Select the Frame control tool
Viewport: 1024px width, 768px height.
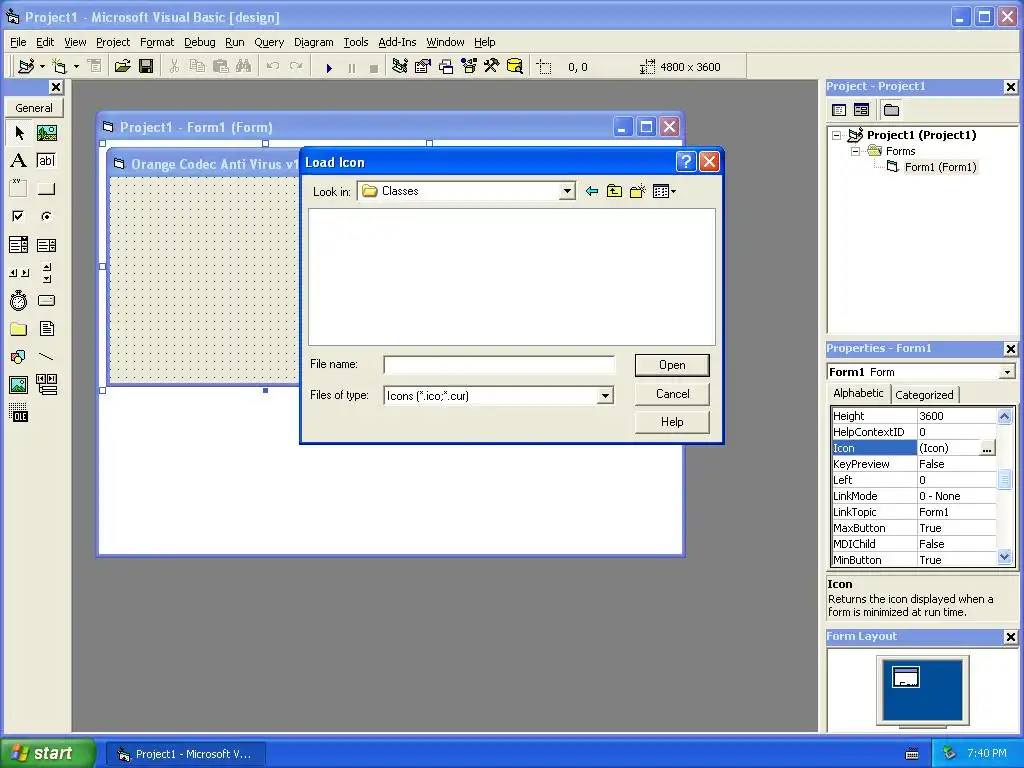19,189
